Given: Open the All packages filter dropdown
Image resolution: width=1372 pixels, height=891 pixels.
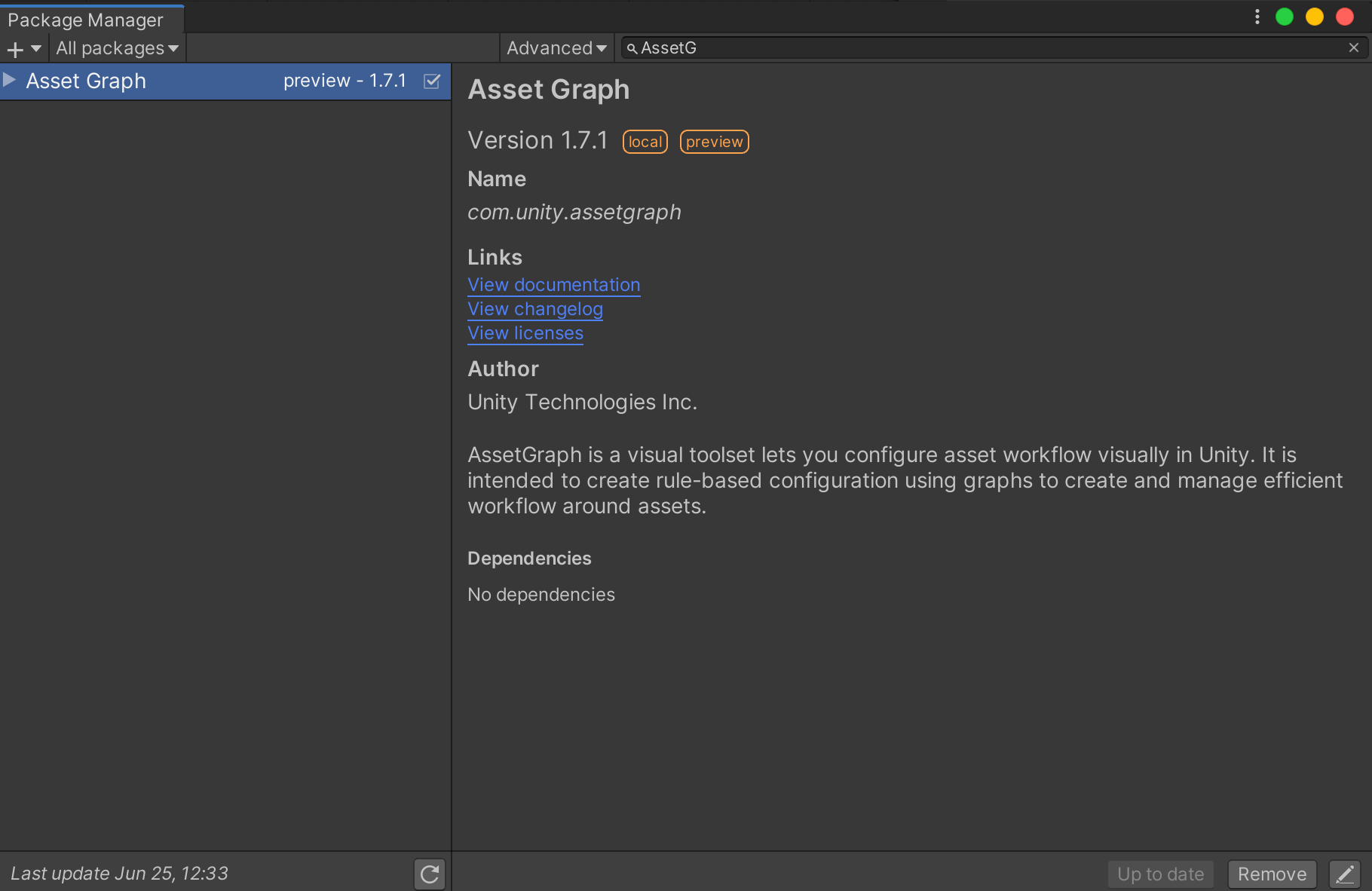Looking at the screenshot, I should pyautogui.click(x=117, y=48).
